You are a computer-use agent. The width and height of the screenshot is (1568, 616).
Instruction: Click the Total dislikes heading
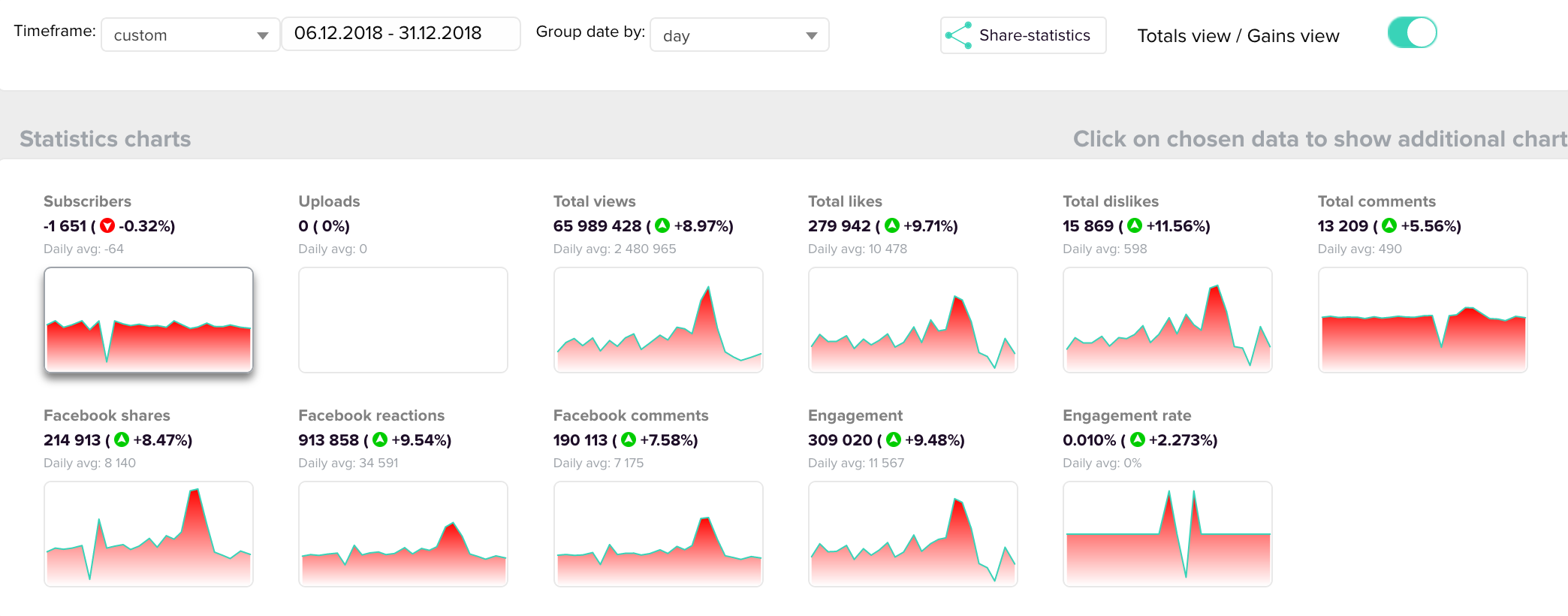pyautogui.click(x=1111, y=201)
